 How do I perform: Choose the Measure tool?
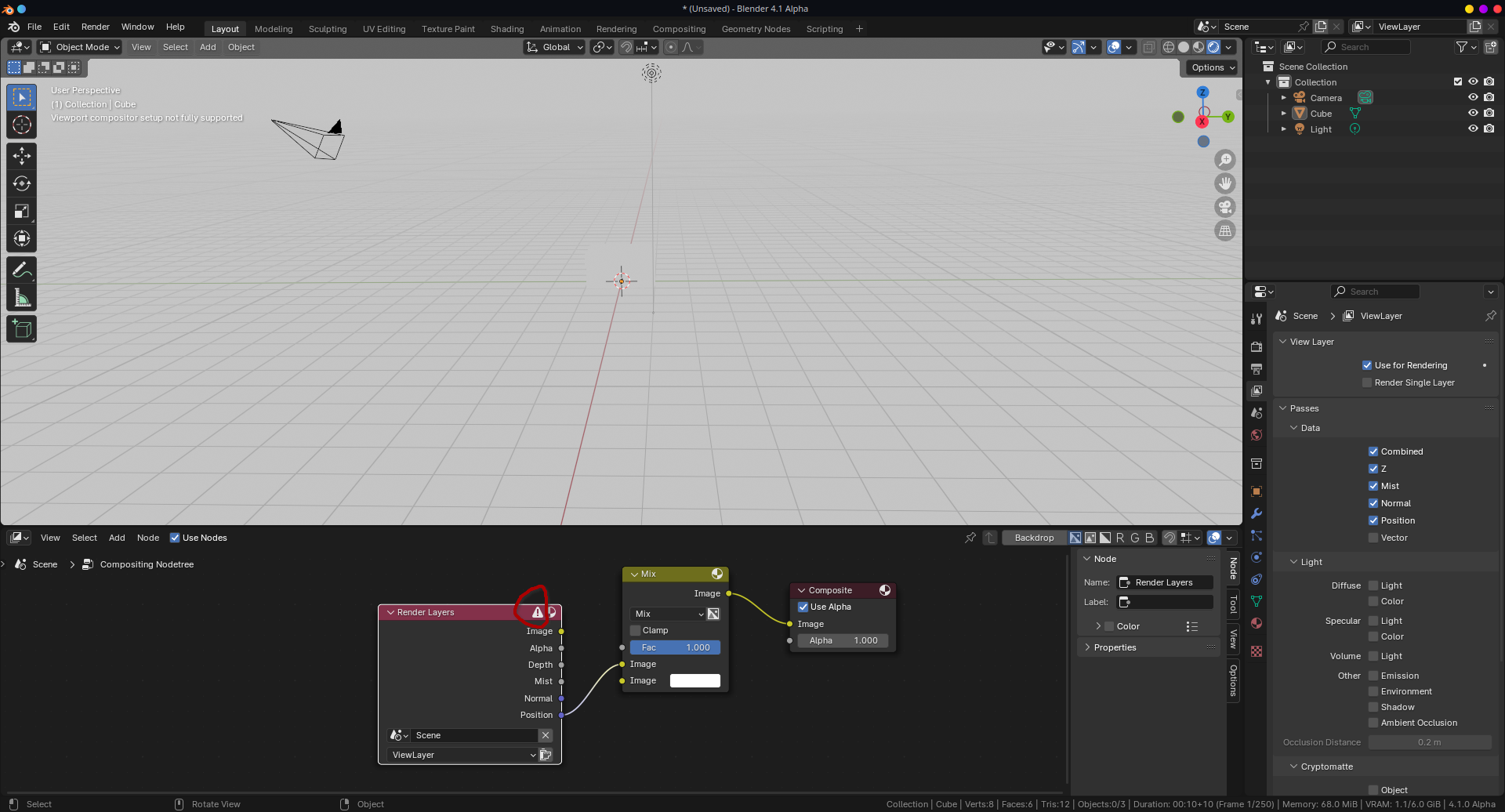point(22,298)
